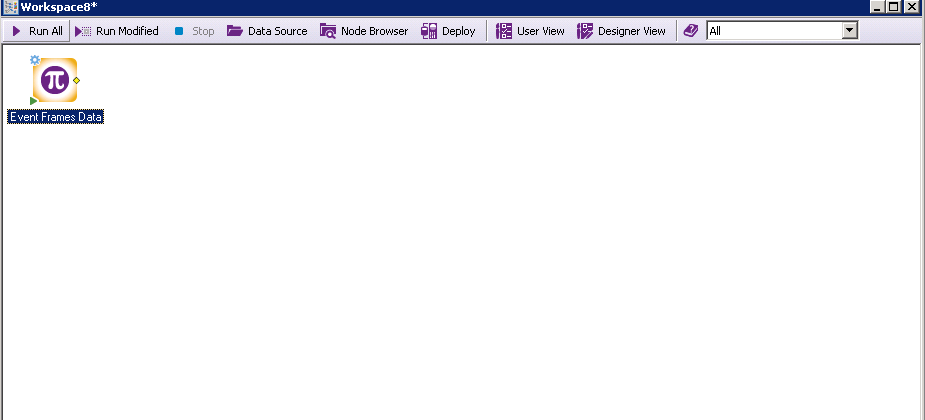
Task: Click inside the All combo box field
Action: coord(774,31)
